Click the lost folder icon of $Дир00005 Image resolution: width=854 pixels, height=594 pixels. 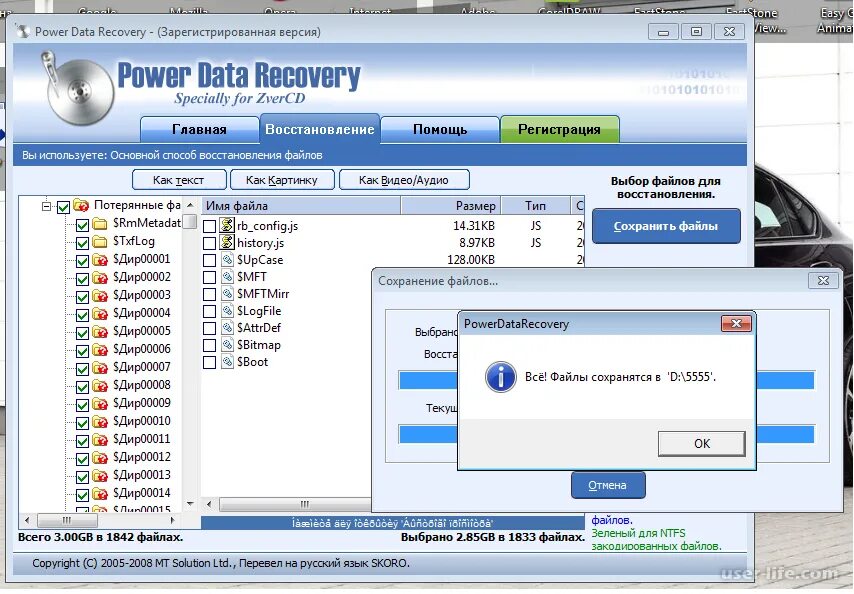(x=100, y=332)
